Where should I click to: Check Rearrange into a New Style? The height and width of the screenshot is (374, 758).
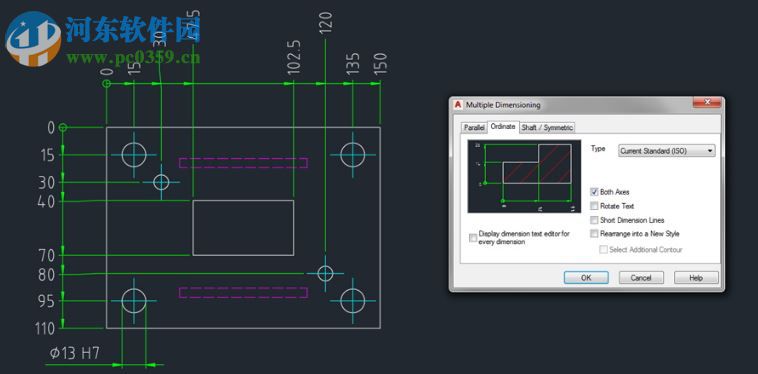pyautogui.click(x=594, y=234)
